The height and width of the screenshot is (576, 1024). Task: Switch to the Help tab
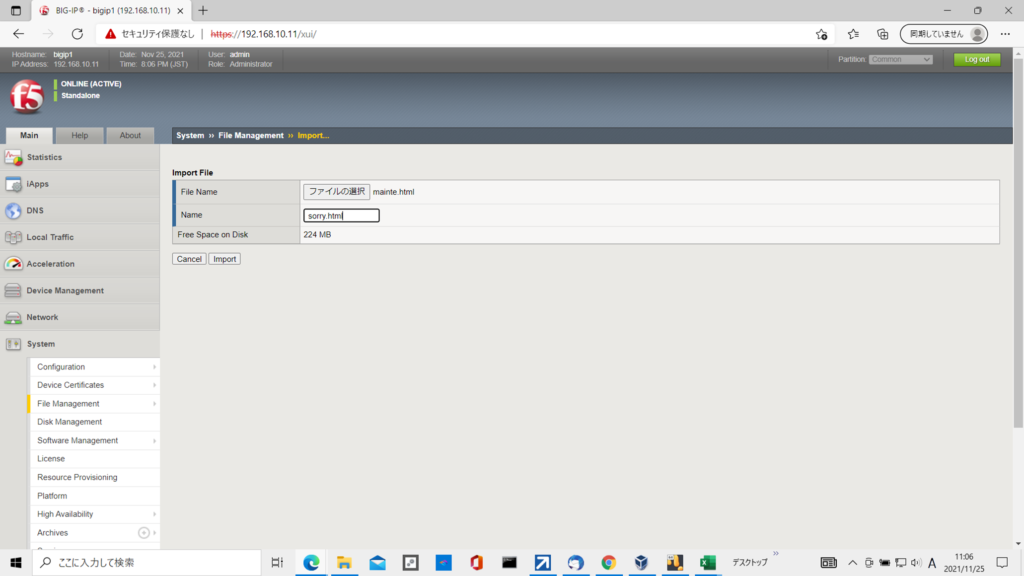coord(80,135)
